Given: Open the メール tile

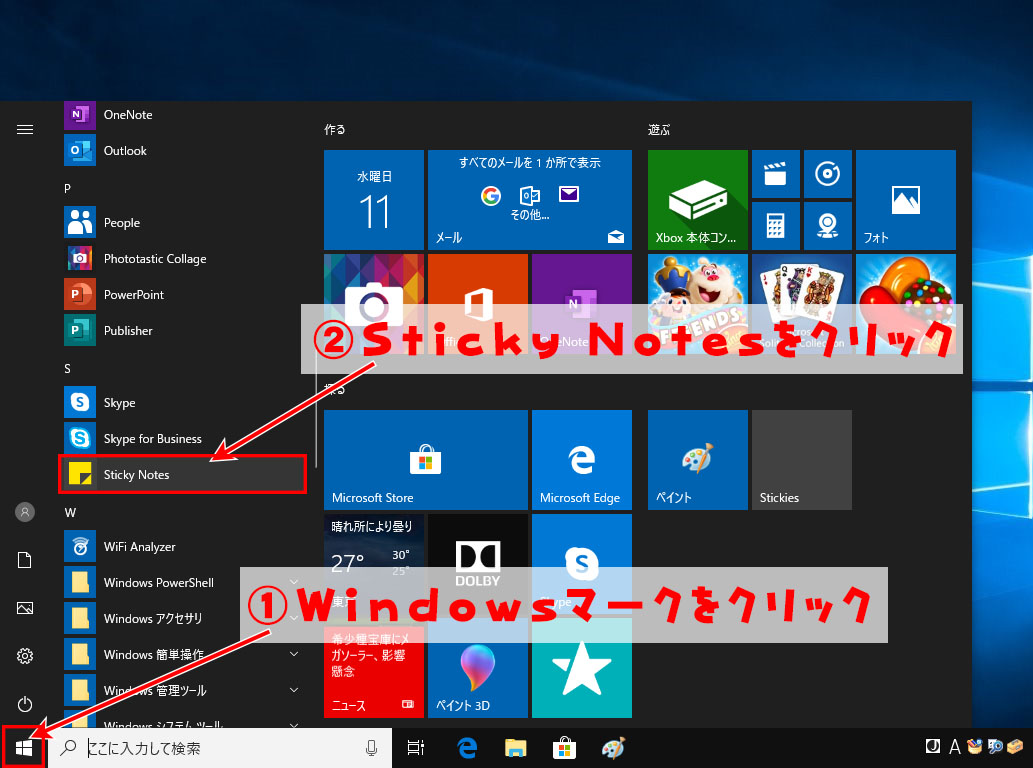Looking at the screenshot, I should [530, 200].
